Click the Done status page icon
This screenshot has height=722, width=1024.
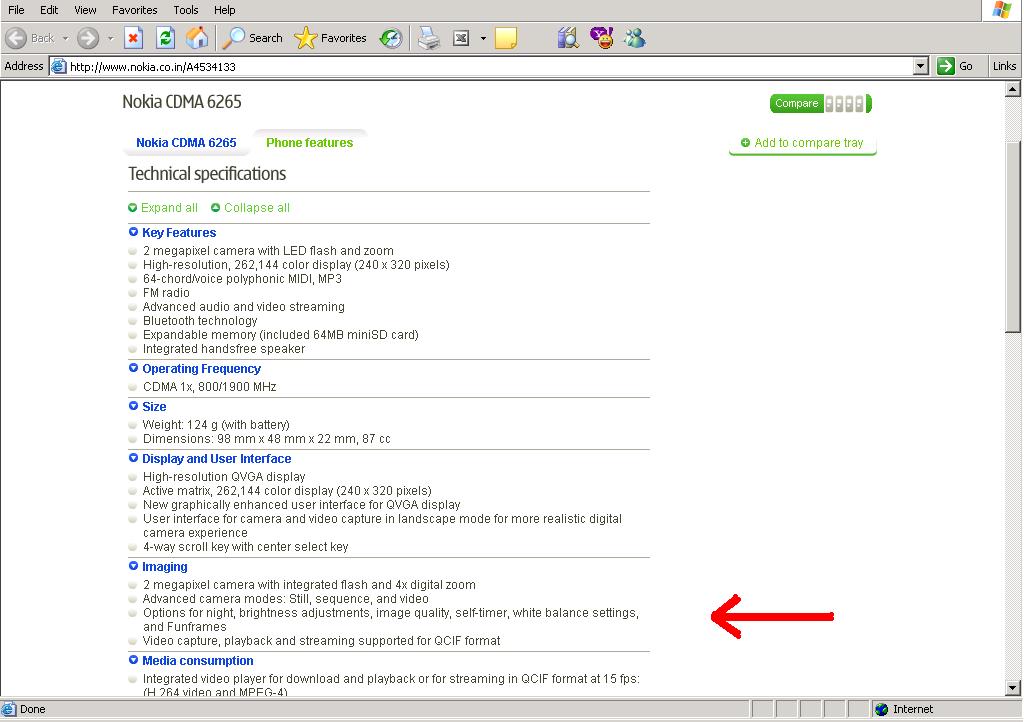pyautogui.click(x=8, y=709)
